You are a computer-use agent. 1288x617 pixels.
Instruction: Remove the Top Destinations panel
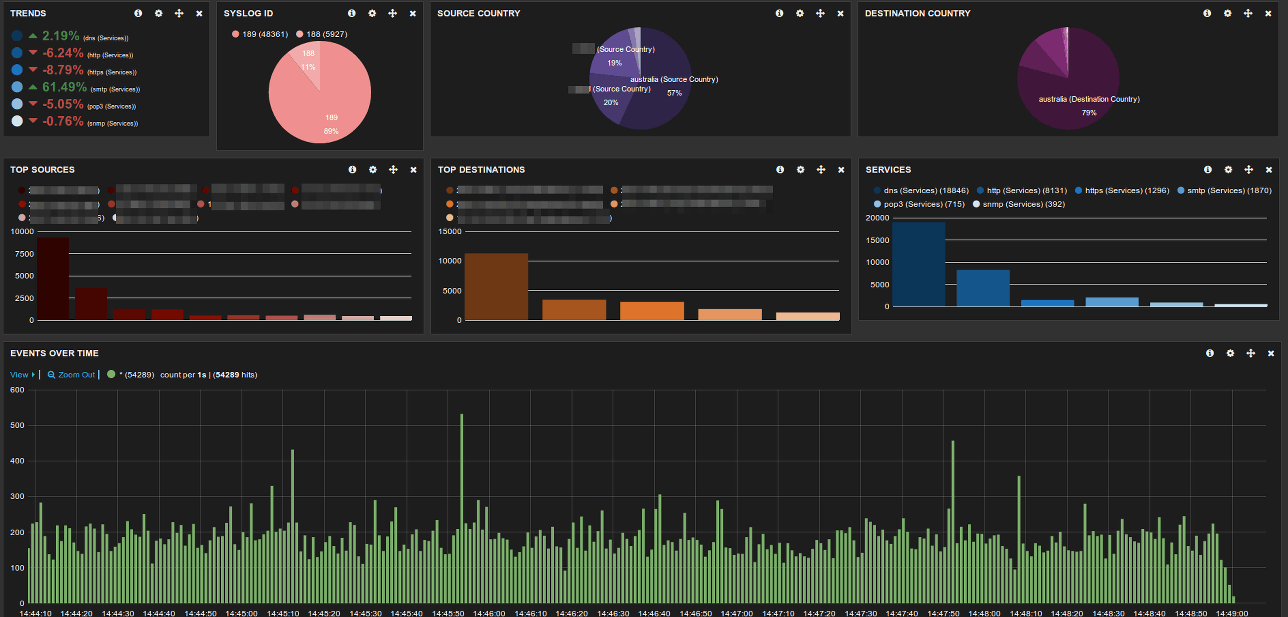[841, 170]
